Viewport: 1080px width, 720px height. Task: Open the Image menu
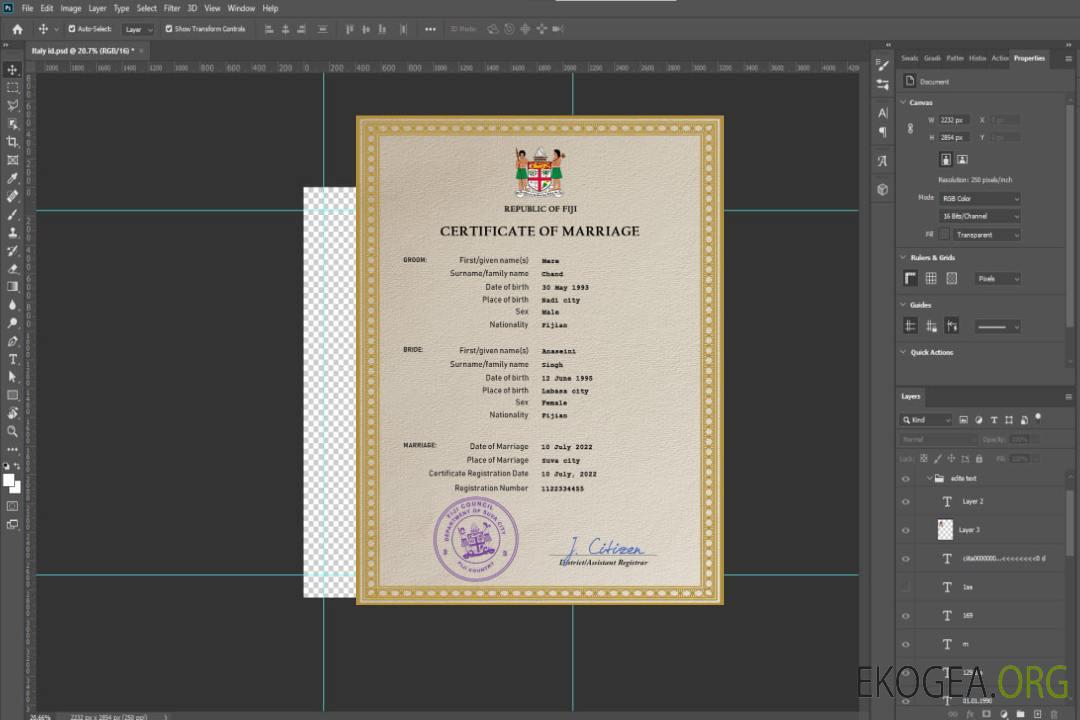click(x=71, y=8)
